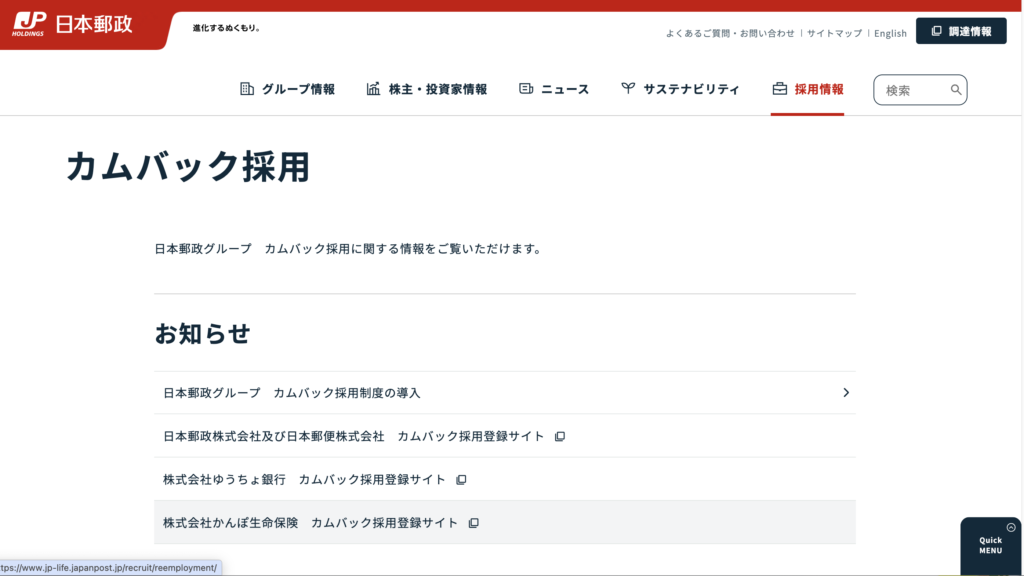
Task: Click the up-arrow icon on Quick MENU
Action: pos(1011,527)
